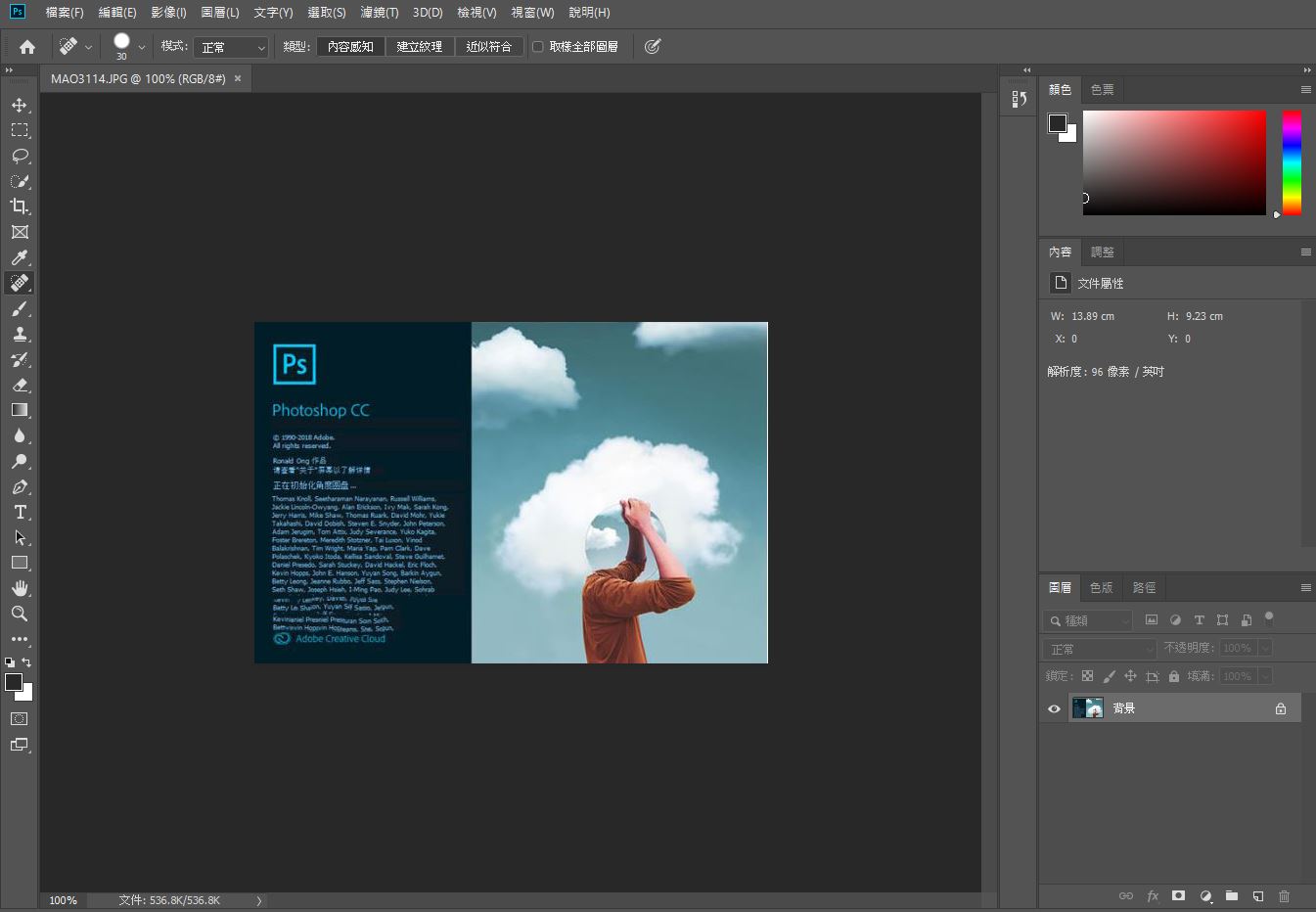Click the 建立紋理 type button
Viewport: 1316px width, 912px height.
pyautogui.click(x=419, y=46)
